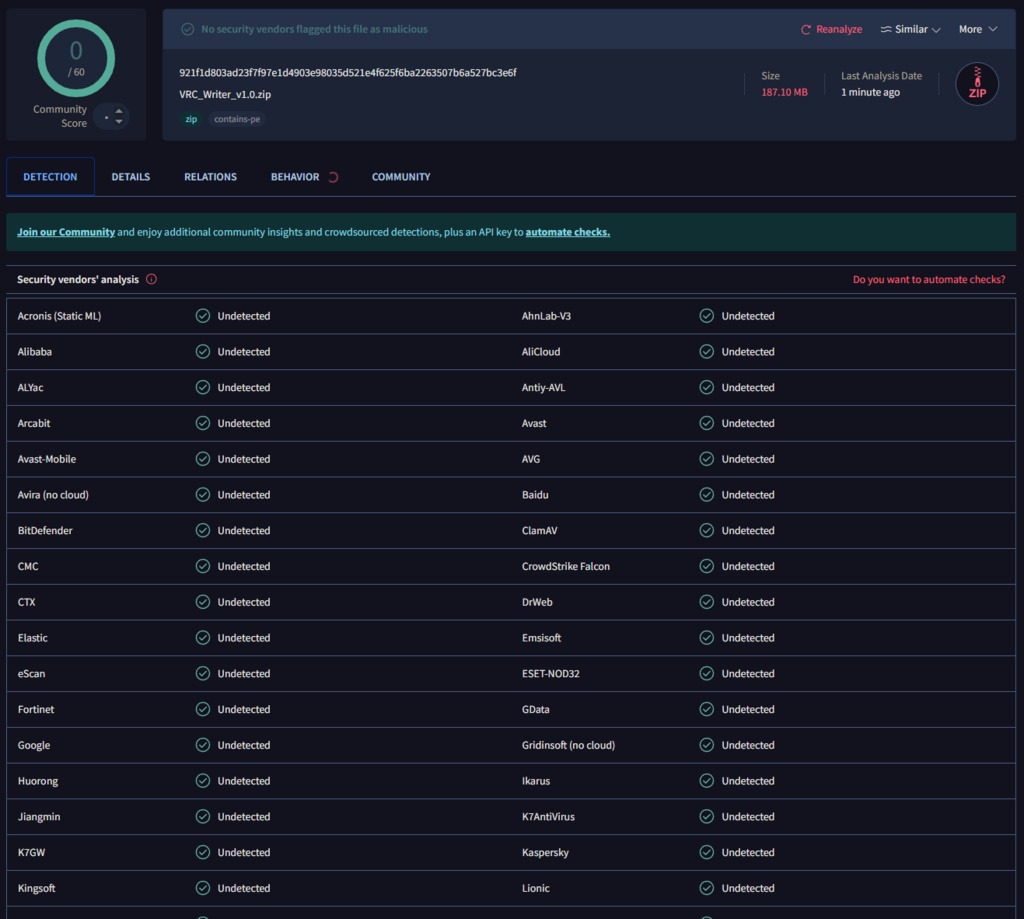Click the Avast undetected checkmark

707,423
